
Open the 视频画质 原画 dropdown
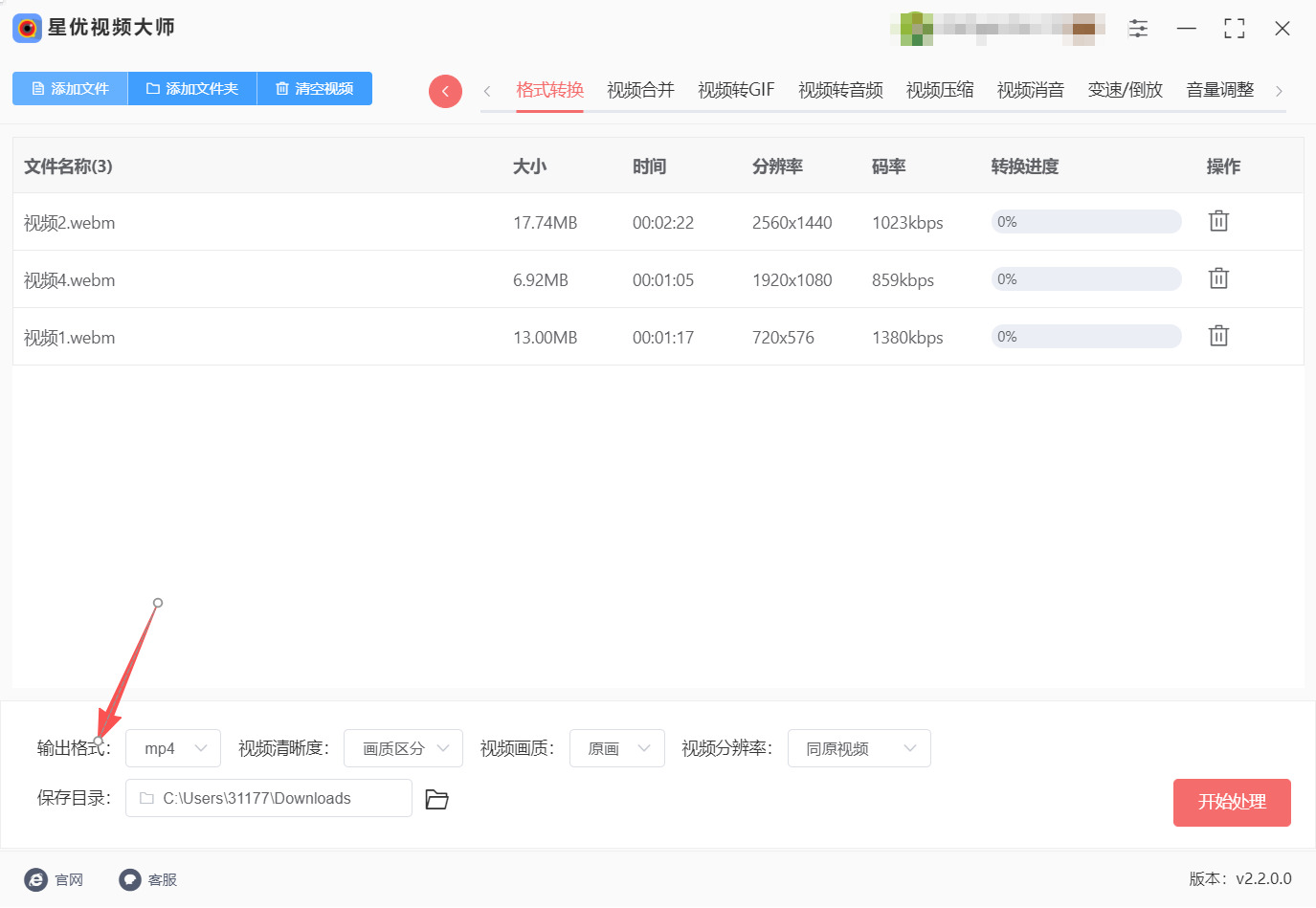point(617,748)
